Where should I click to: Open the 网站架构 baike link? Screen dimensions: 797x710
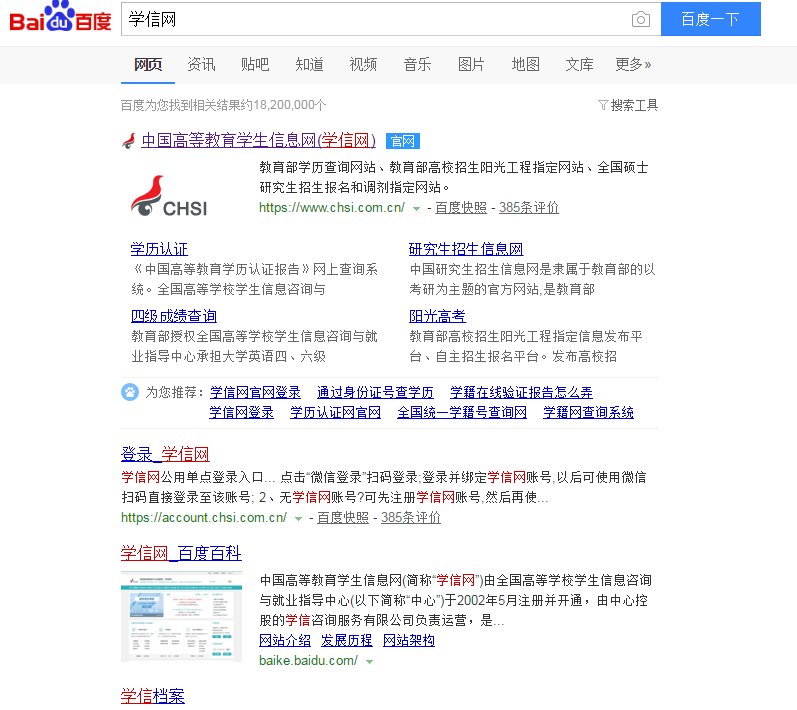(409, 640)
